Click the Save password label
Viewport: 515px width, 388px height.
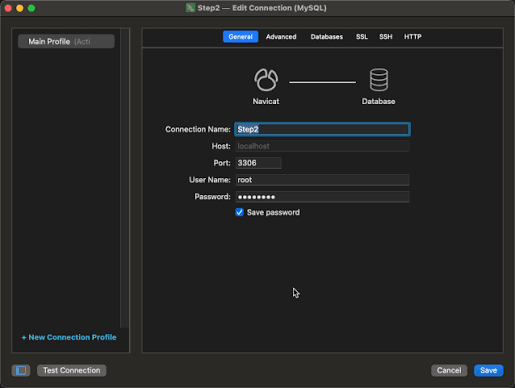point(273,212)
